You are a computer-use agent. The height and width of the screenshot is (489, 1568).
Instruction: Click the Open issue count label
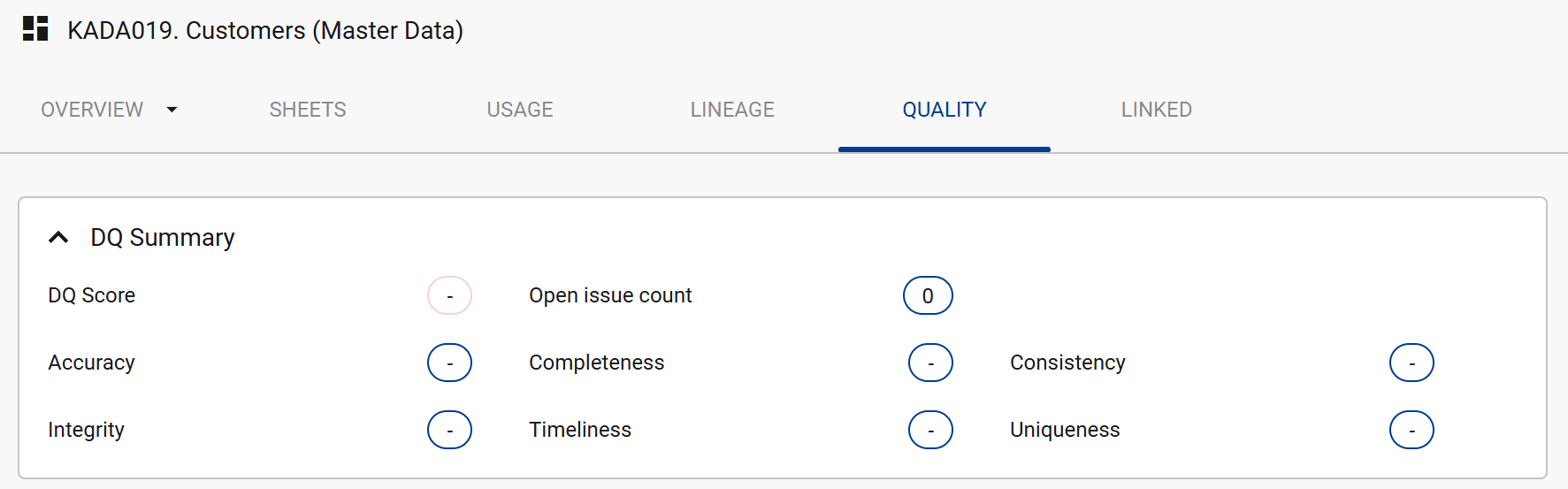610,295
